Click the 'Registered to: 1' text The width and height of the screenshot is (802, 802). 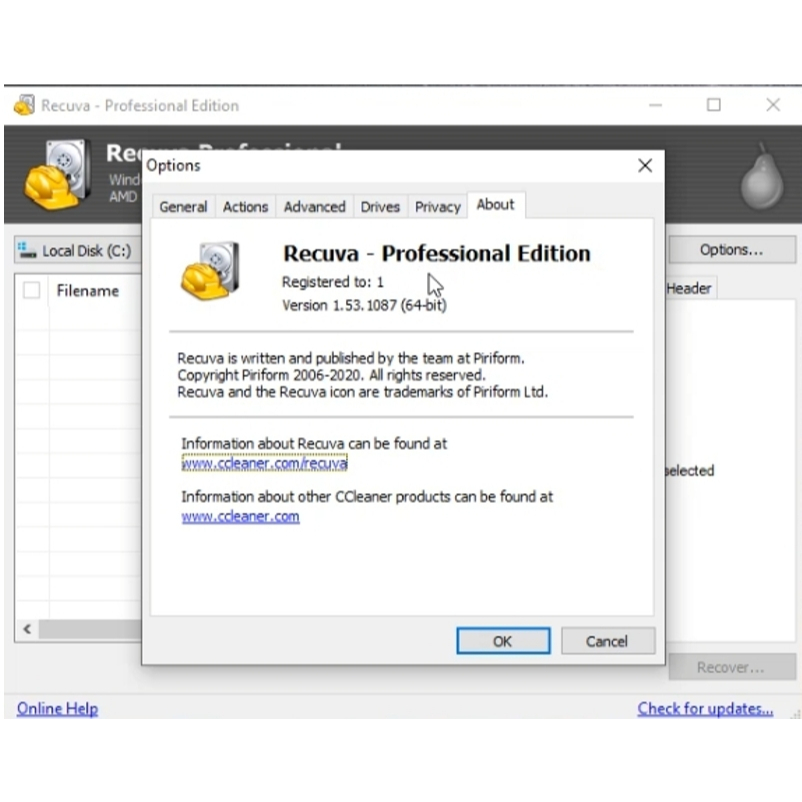[x=332, y=282]
